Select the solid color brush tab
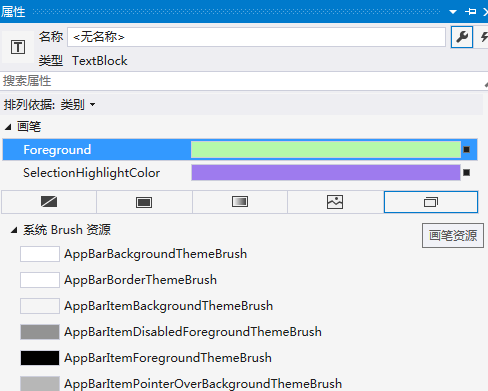 click(144, 202)
